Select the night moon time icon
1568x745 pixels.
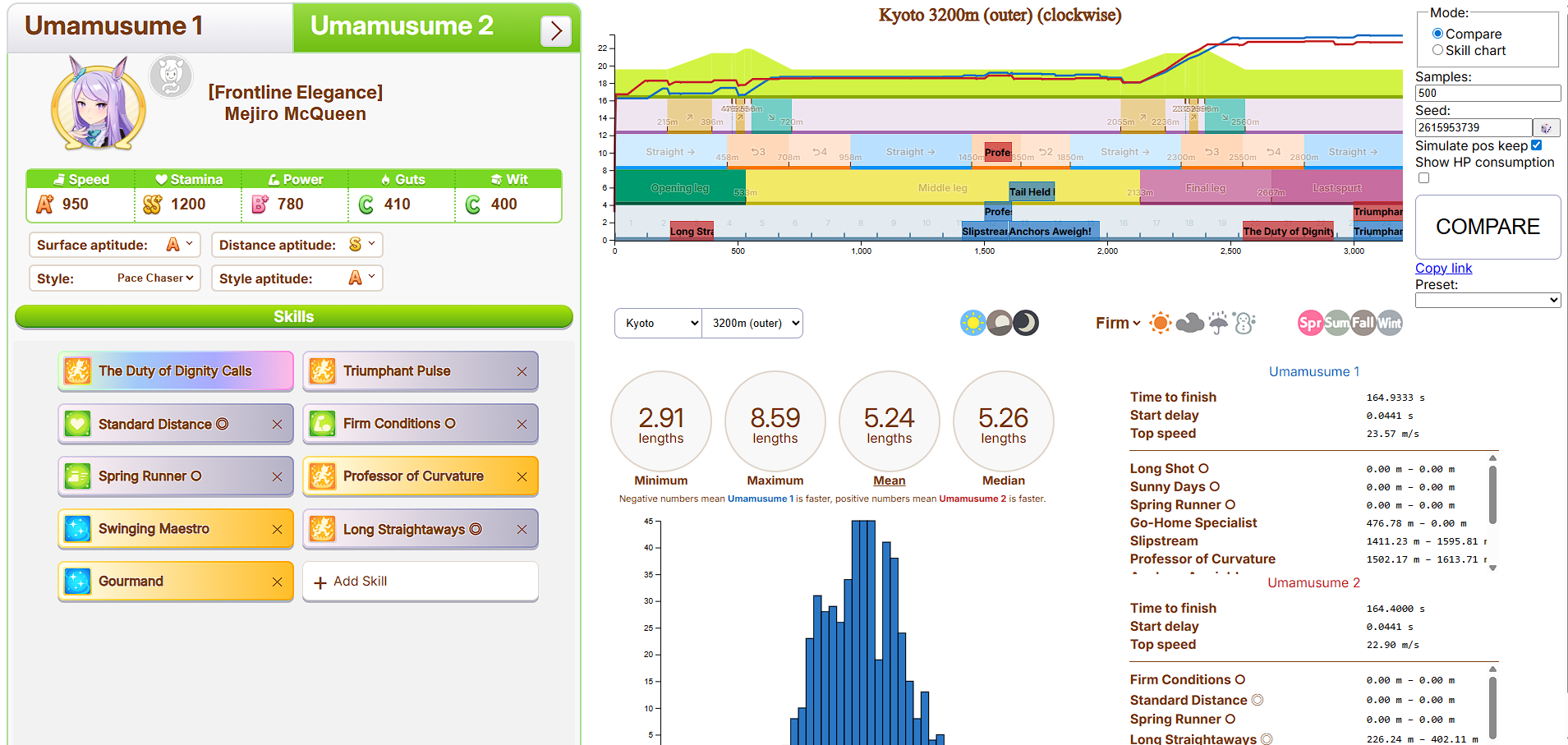pyautogui.click(x=1026, y=323)
